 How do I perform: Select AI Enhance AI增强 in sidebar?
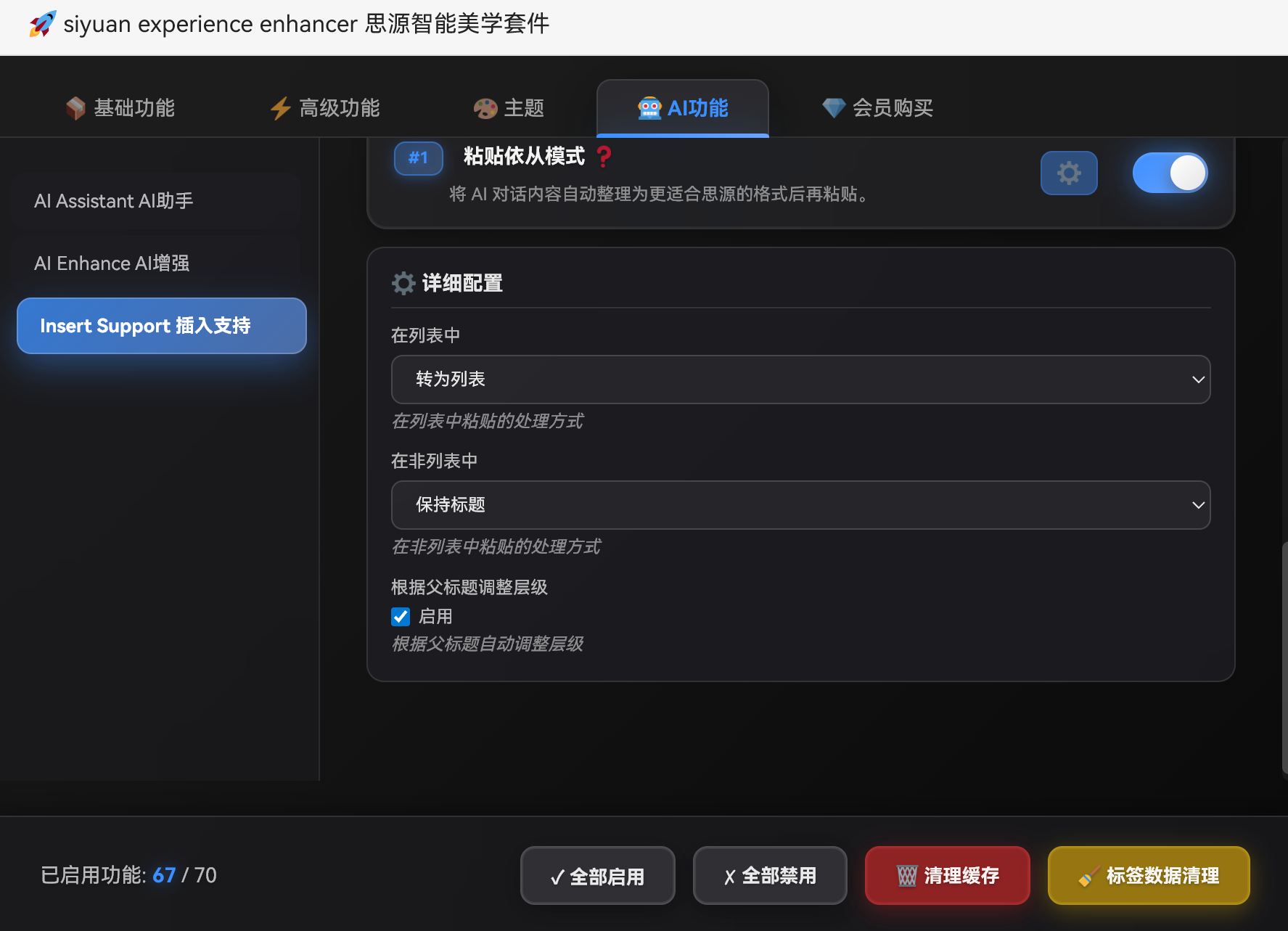[156, 263]
